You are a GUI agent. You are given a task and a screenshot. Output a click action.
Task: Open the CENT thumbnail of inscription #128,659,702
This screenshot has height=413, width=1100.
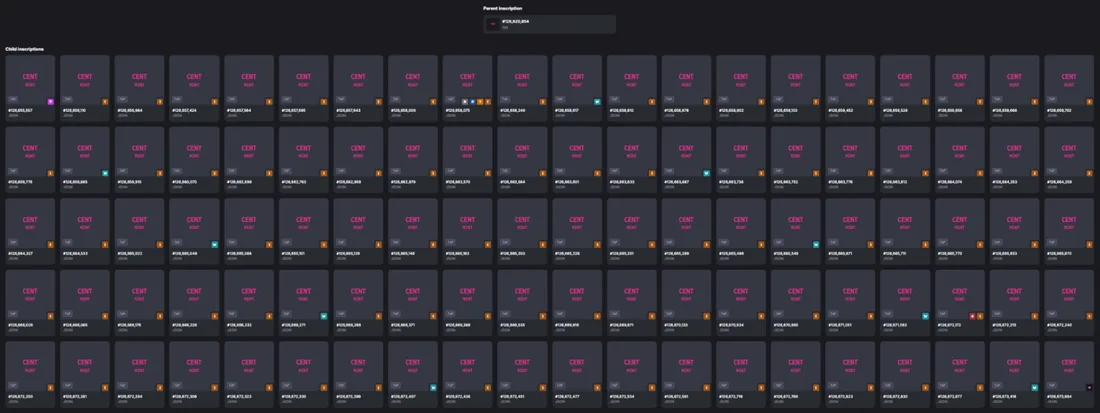1068,81
